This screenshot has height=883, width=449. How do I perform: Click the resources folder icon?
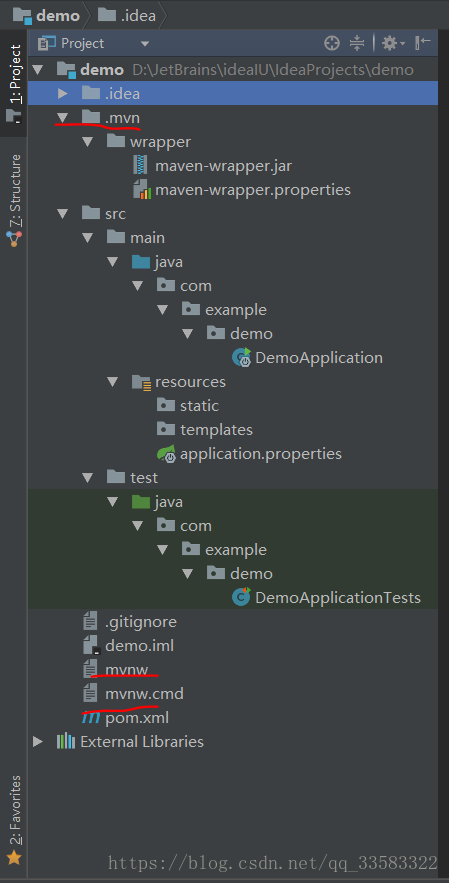(141, 382)
